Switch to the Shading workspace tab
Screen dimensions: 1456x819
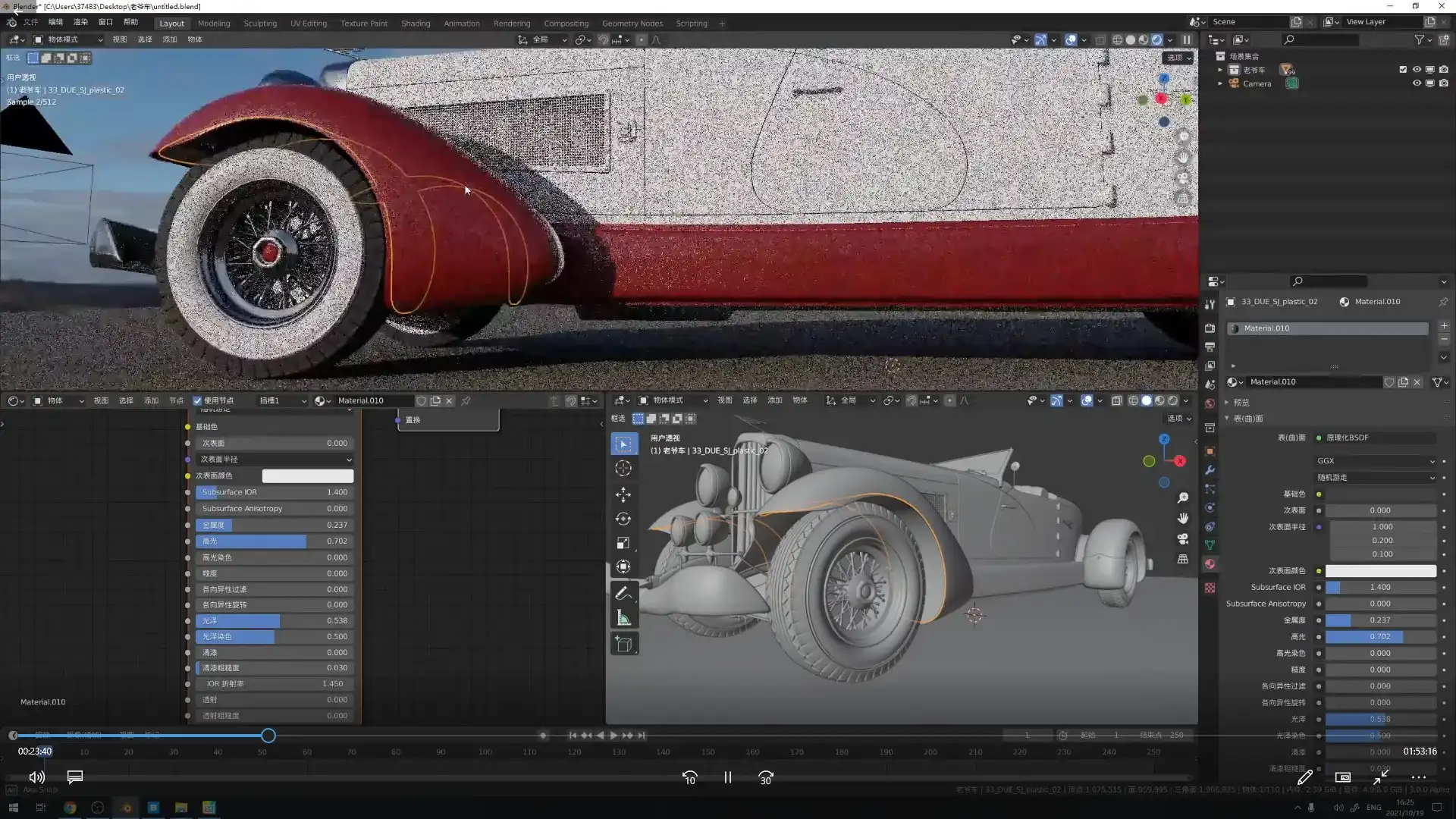tap(416, 24)
